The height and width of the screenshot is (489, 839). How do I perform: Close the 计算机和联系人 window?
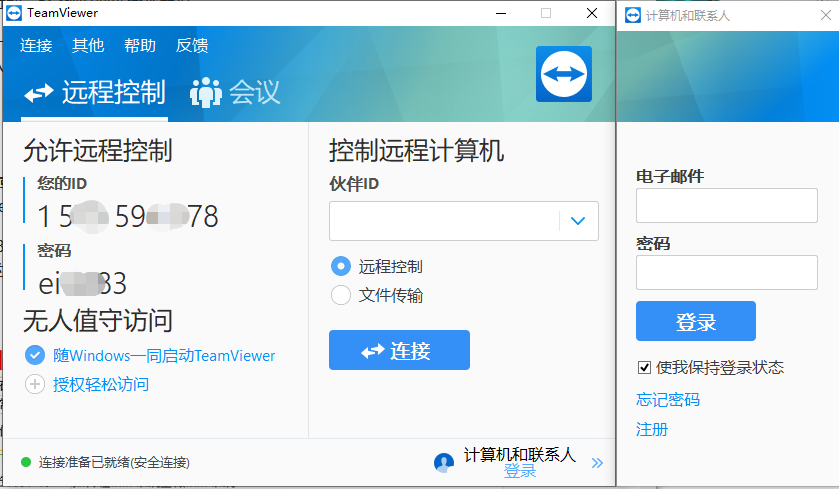coord(826,15)
